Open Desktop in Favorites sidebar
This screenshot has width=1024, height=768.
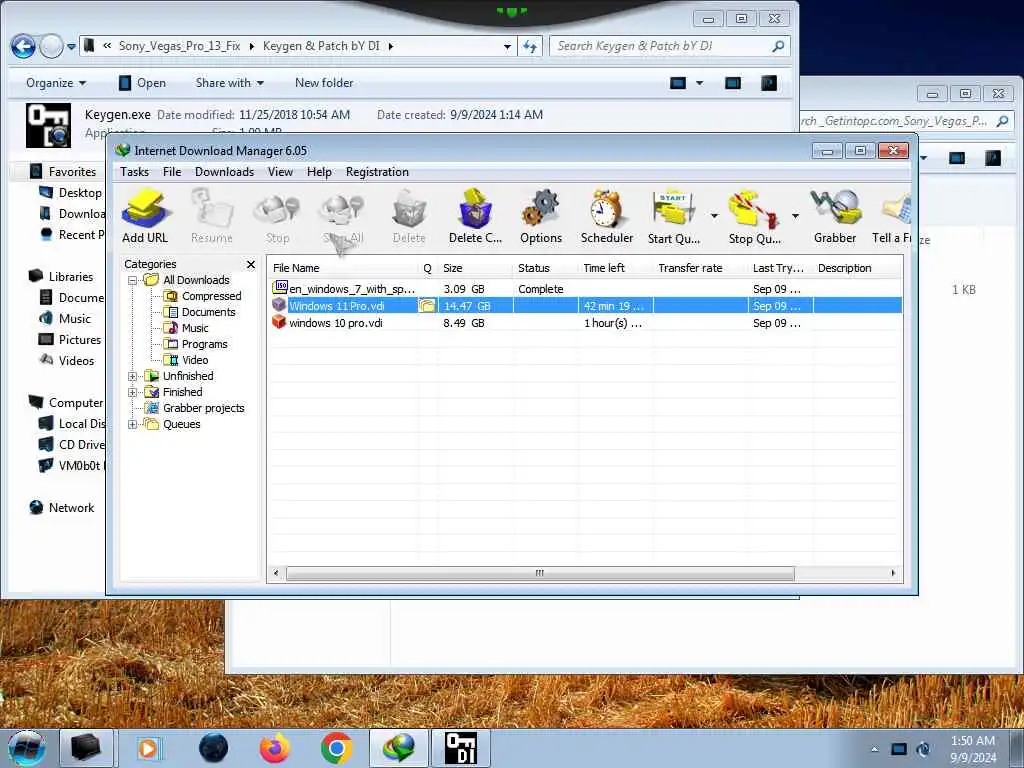[x=80, y=193]
